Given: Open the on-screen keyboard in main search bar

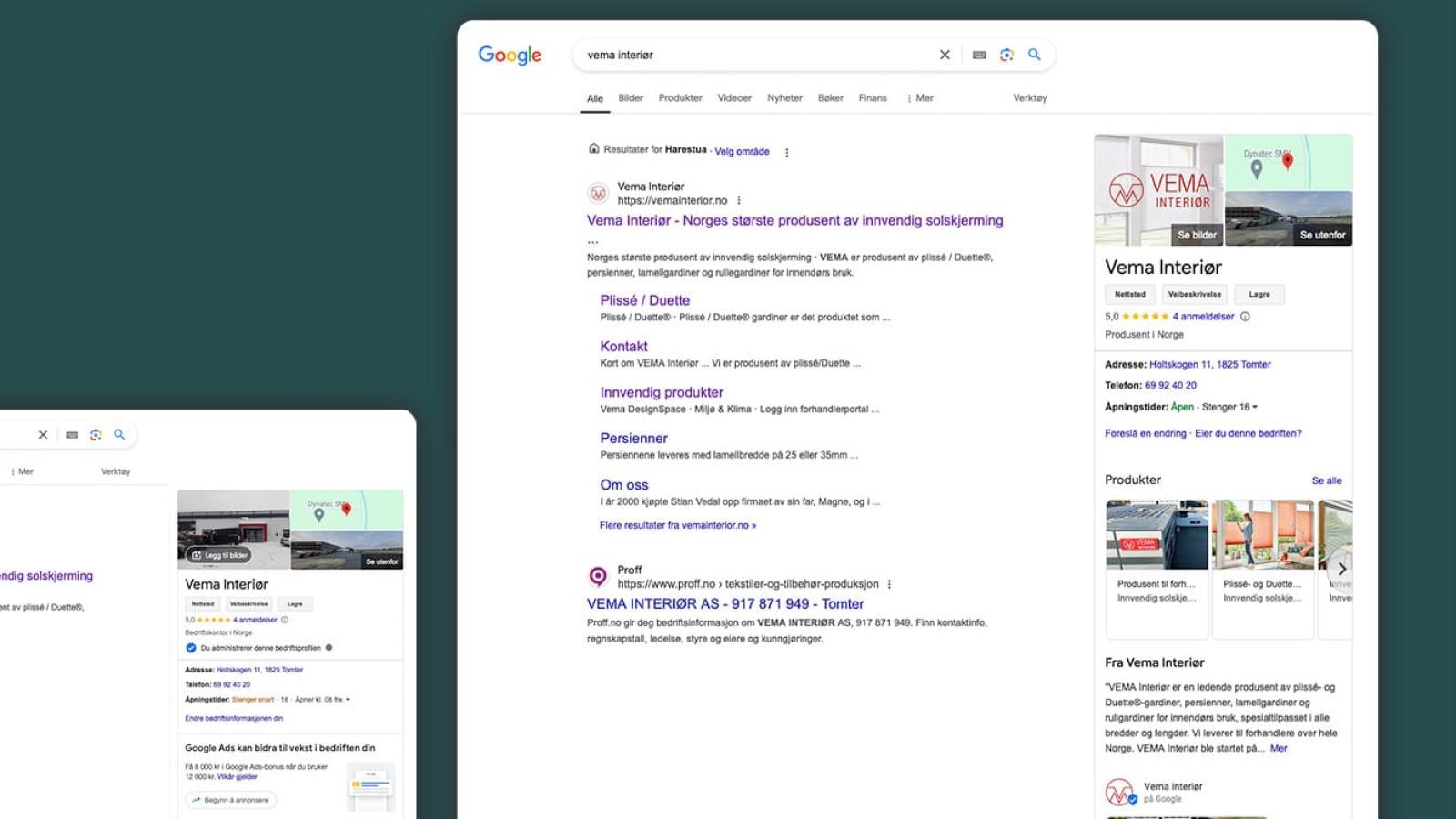Looking at the screenshot, I should click(979, 55).
